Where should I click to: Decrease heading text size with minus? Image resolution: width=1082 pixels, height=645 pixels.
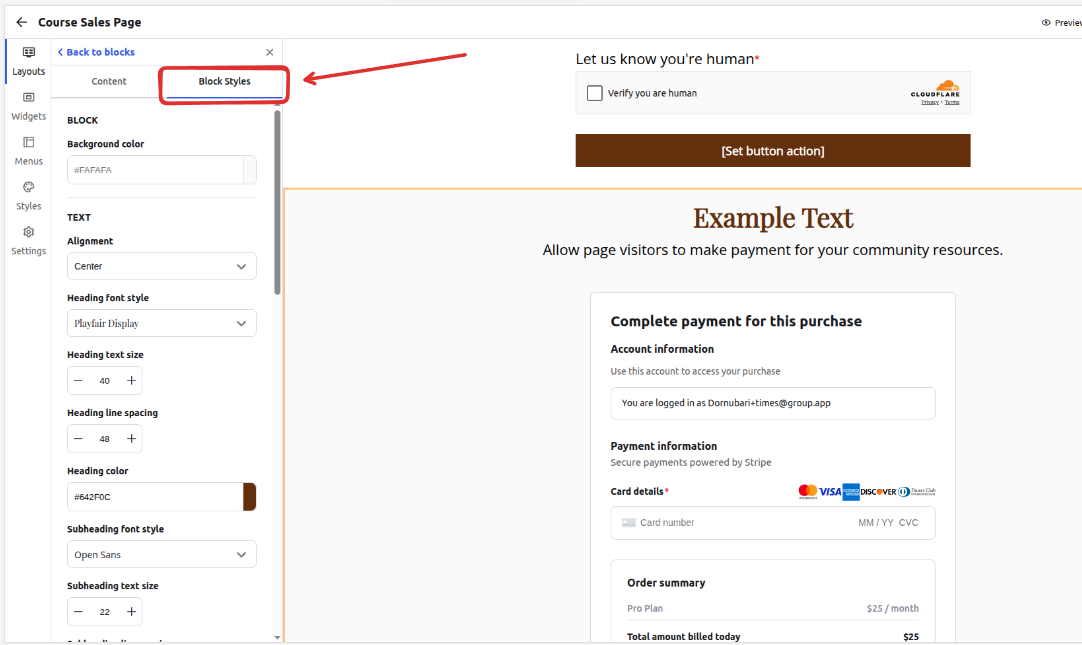[79, 381]
